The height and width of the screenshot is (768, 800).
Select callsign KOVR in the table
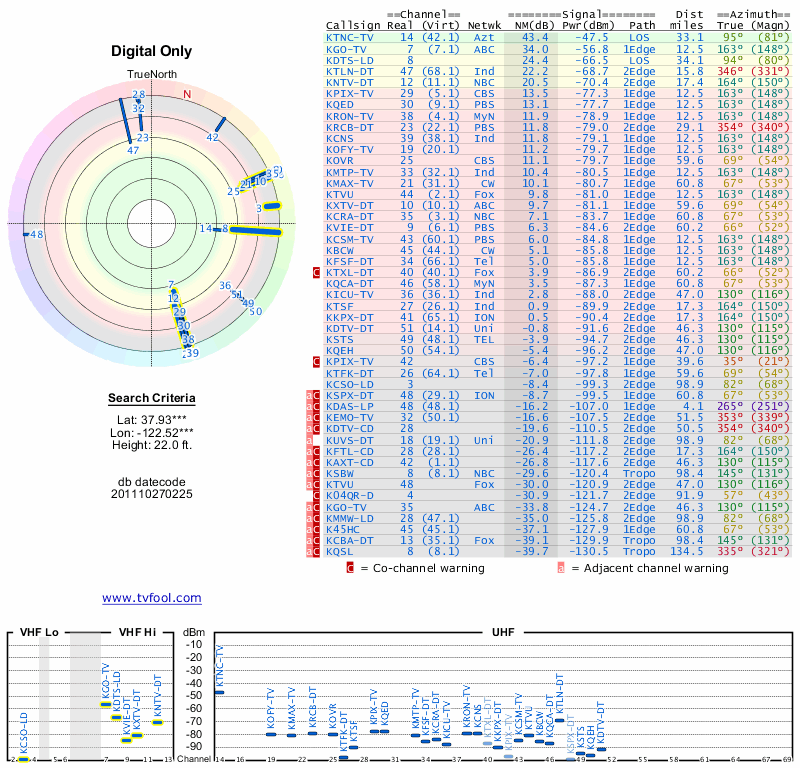coord(340,161)
